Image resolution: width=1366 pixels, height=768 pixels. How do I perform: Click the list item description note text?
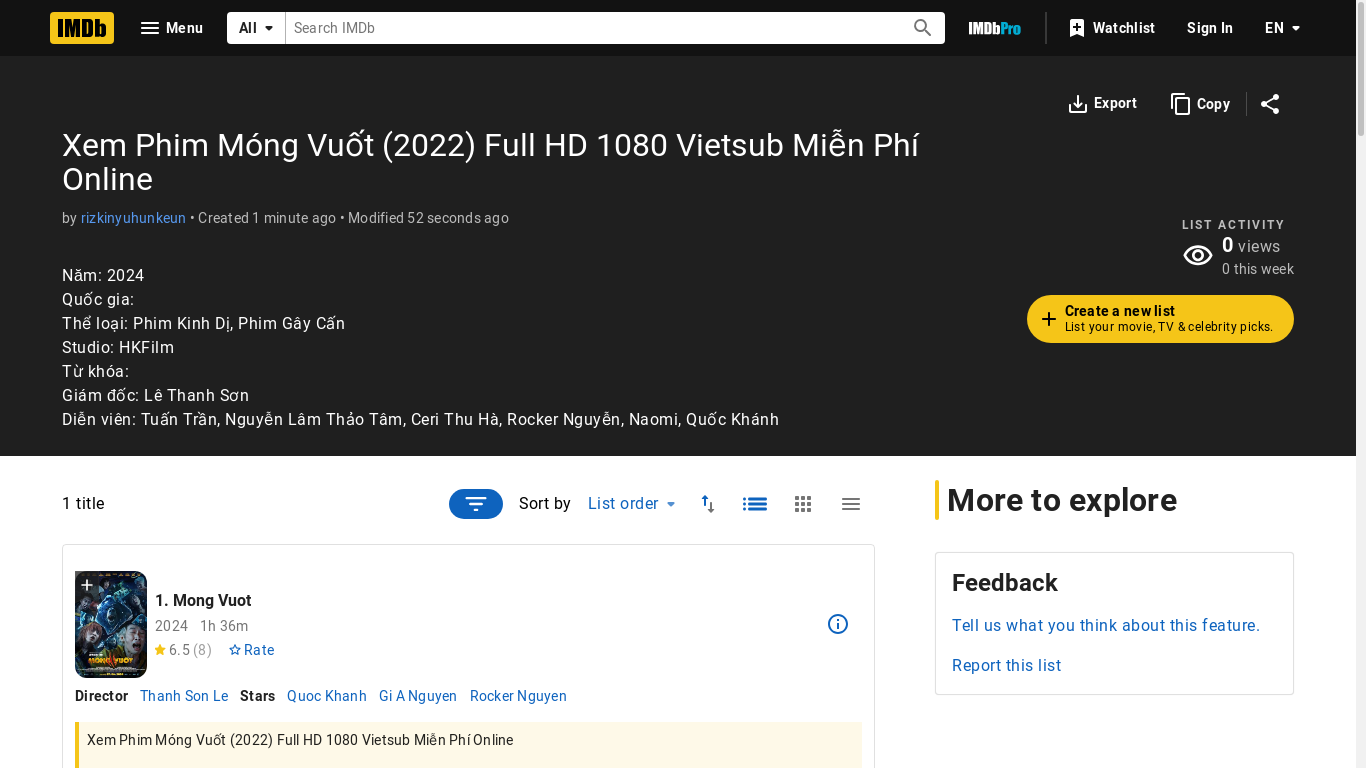click(x=300, y=740)
